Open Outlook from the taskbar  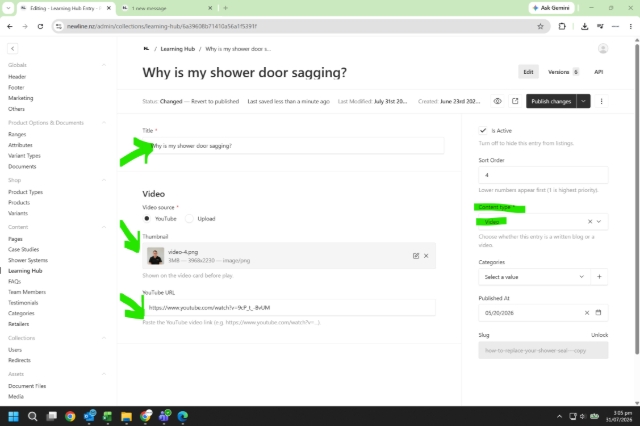pyautogui.click(x=89, y=416)
